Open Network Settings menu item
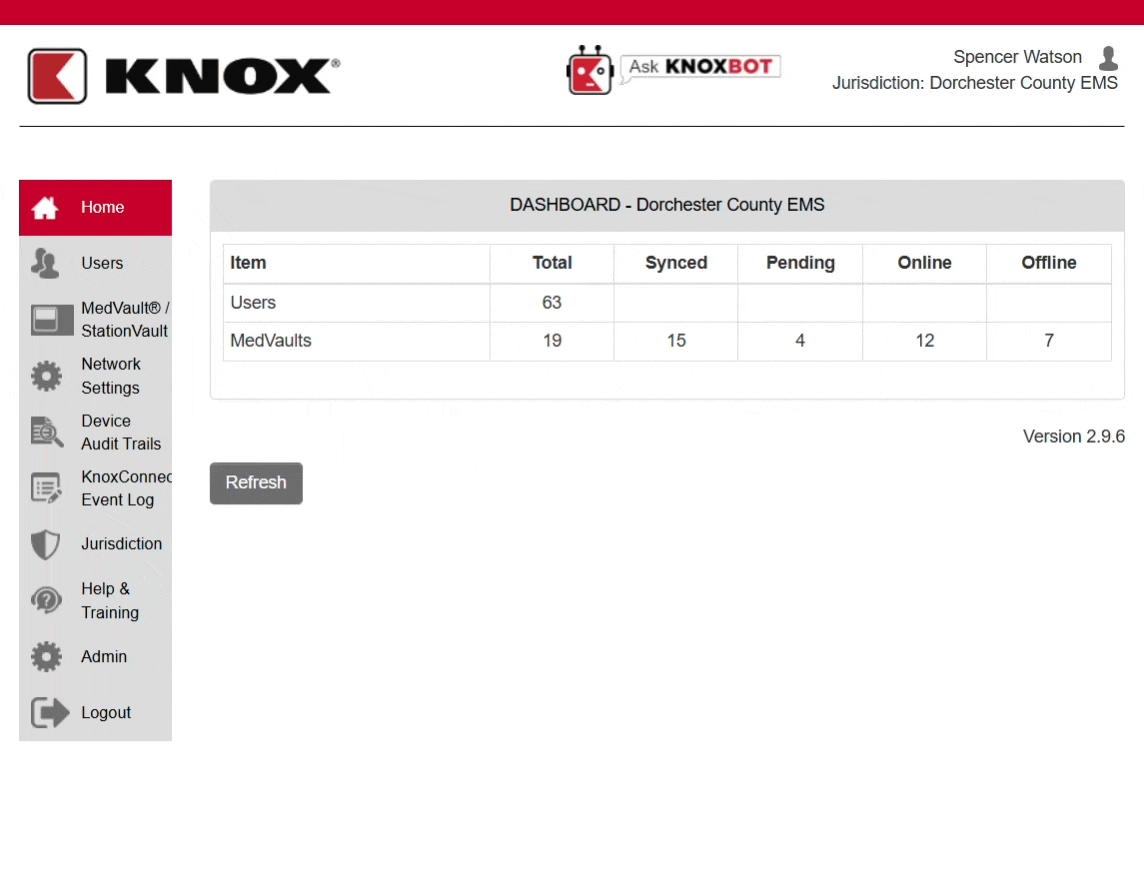 (96, 376)
